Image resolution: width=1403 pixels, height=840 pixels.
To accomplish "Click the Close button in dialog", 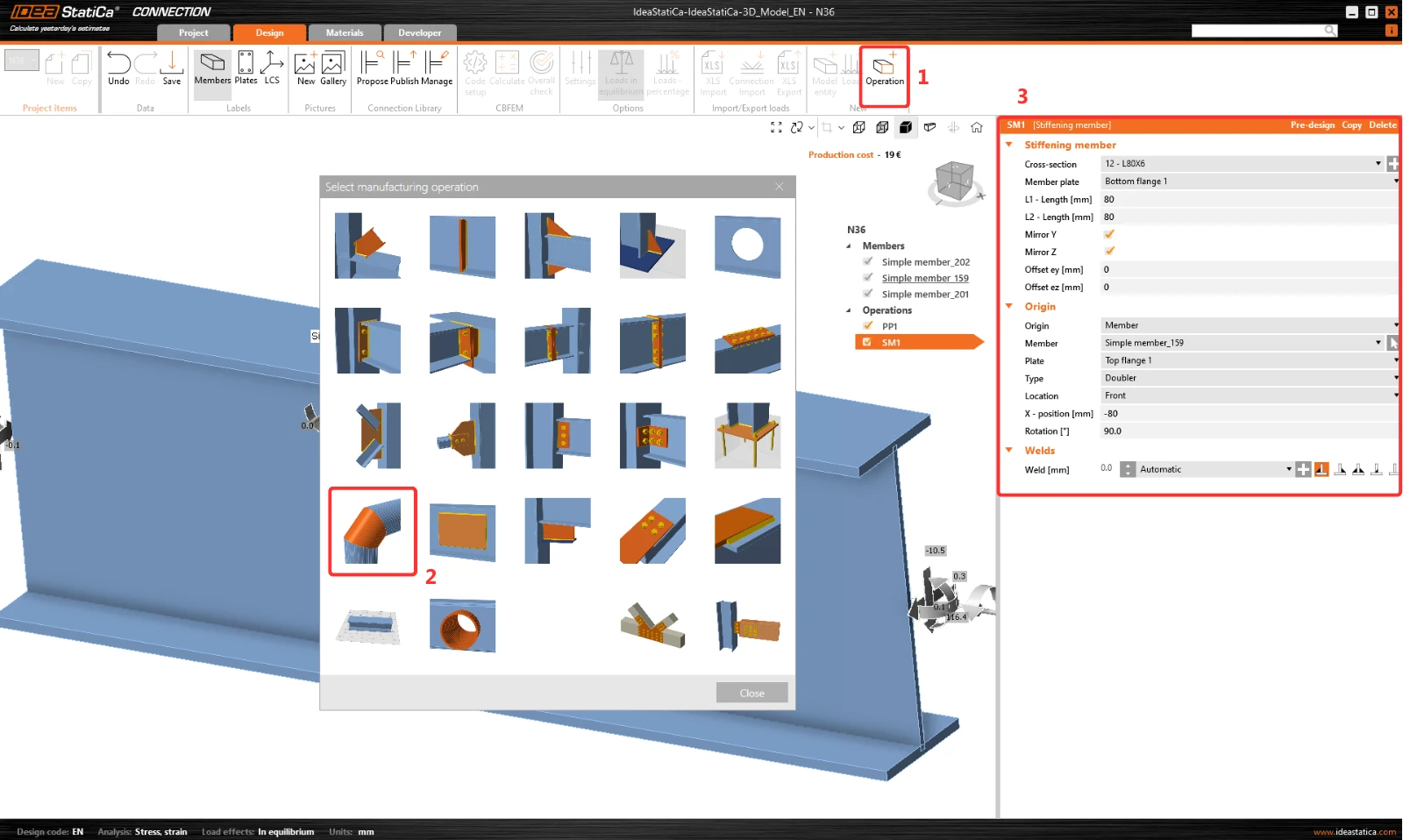I will point(751,693).
